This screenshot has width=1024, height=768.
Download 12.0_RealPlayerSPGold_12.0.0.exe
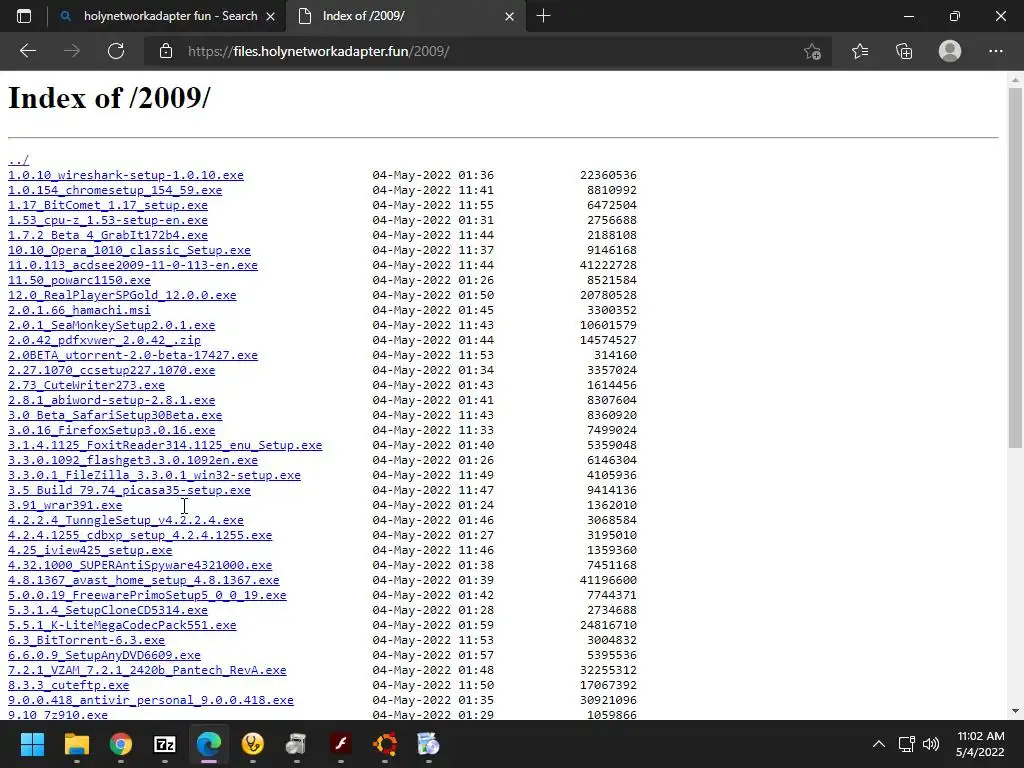122,295
